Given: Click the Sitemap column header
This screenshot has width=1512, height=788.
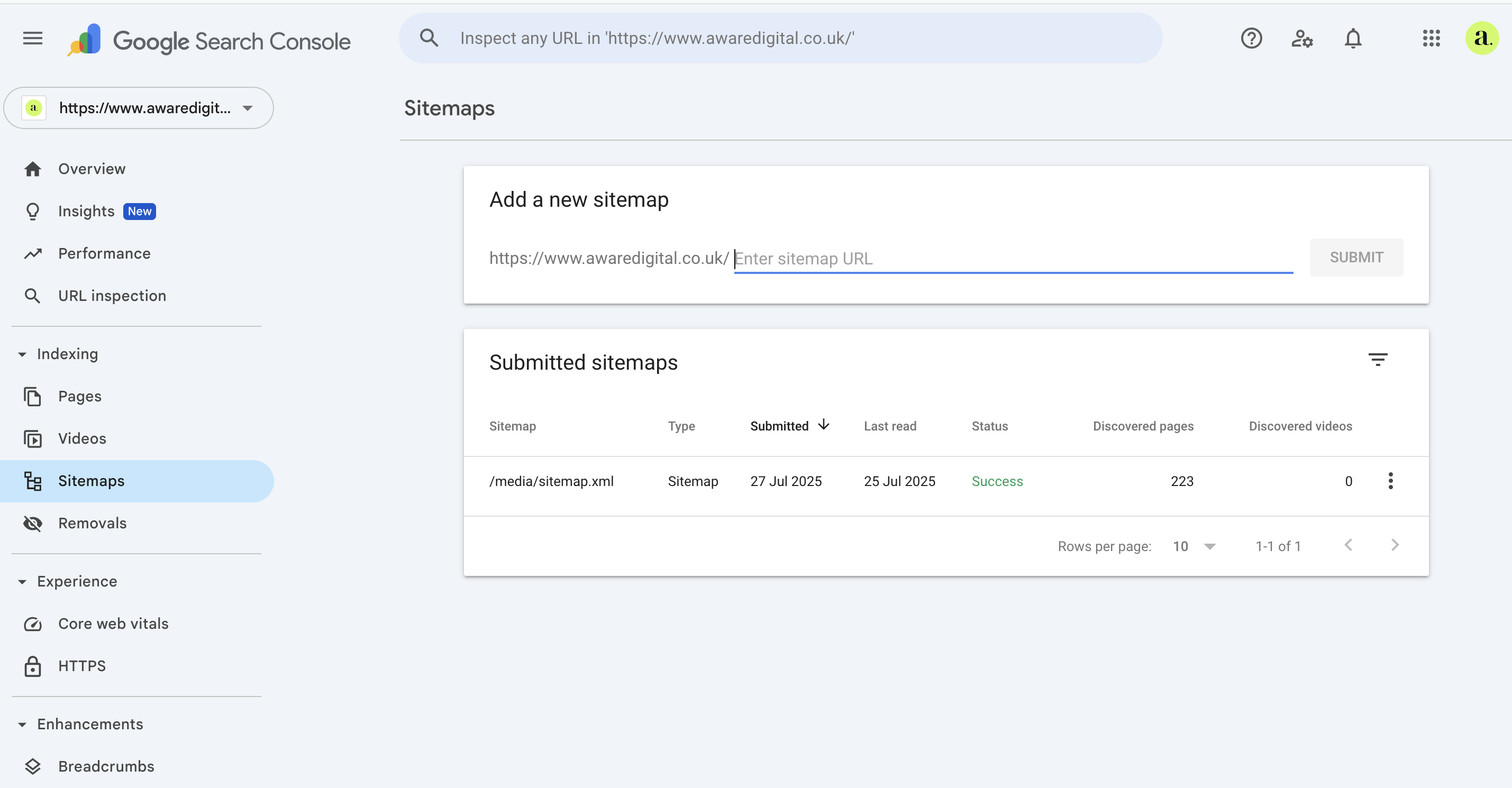Looking at the screenshot, I should [512, 427].
